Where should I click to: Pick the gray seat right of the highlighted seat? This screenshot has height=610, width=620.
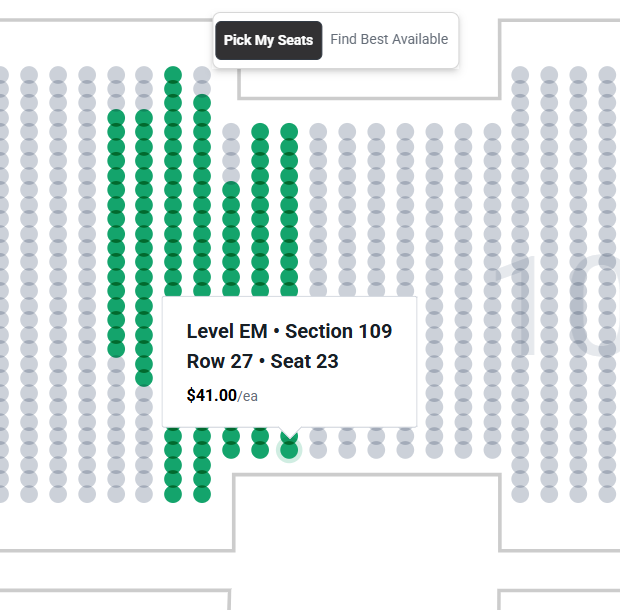pyautogui.click(x=318, y=450)
